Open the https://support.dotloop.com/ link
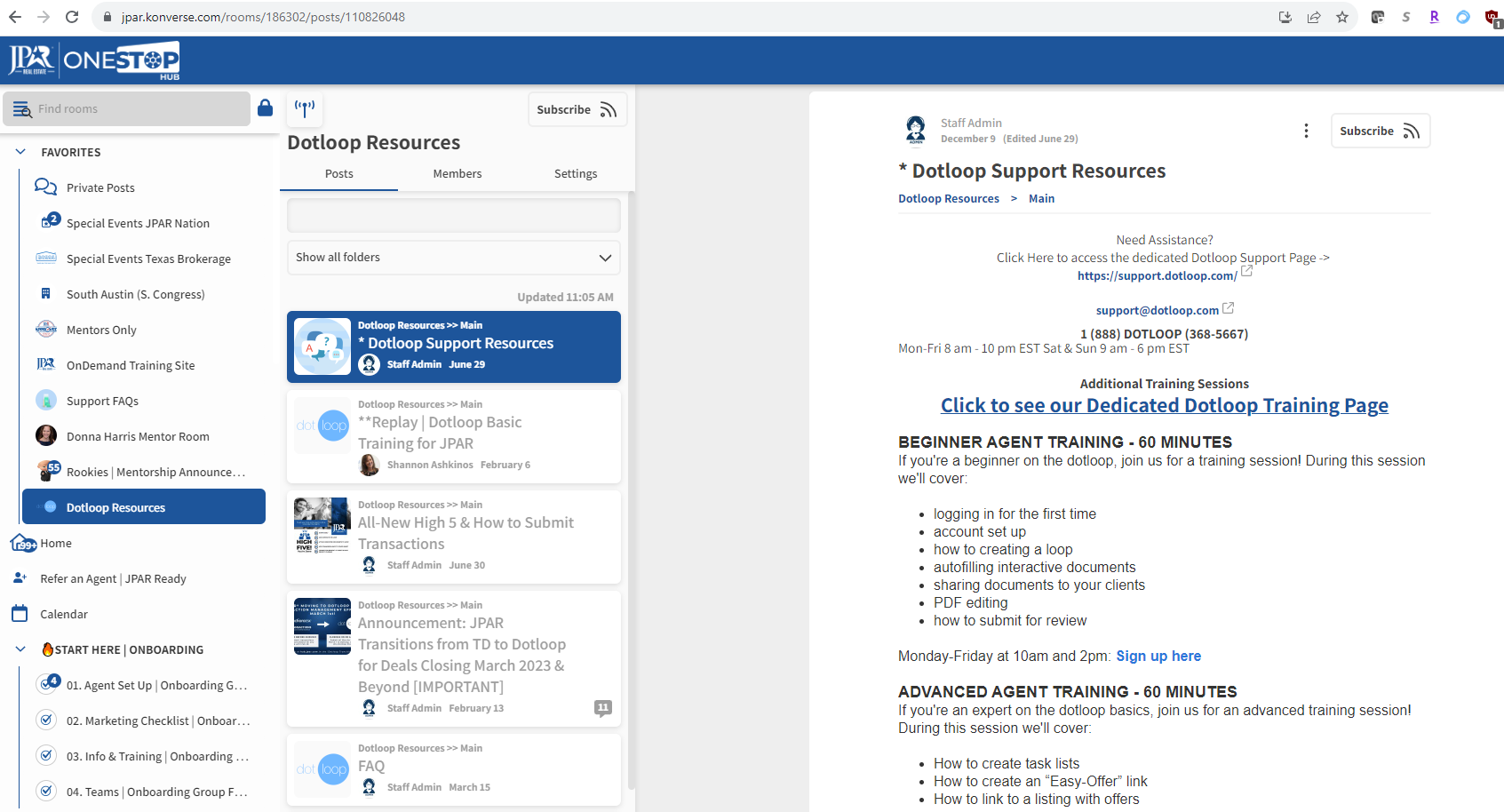Screen dimensions: 1504x812 pyautogui.click(x=1157, y=275)
